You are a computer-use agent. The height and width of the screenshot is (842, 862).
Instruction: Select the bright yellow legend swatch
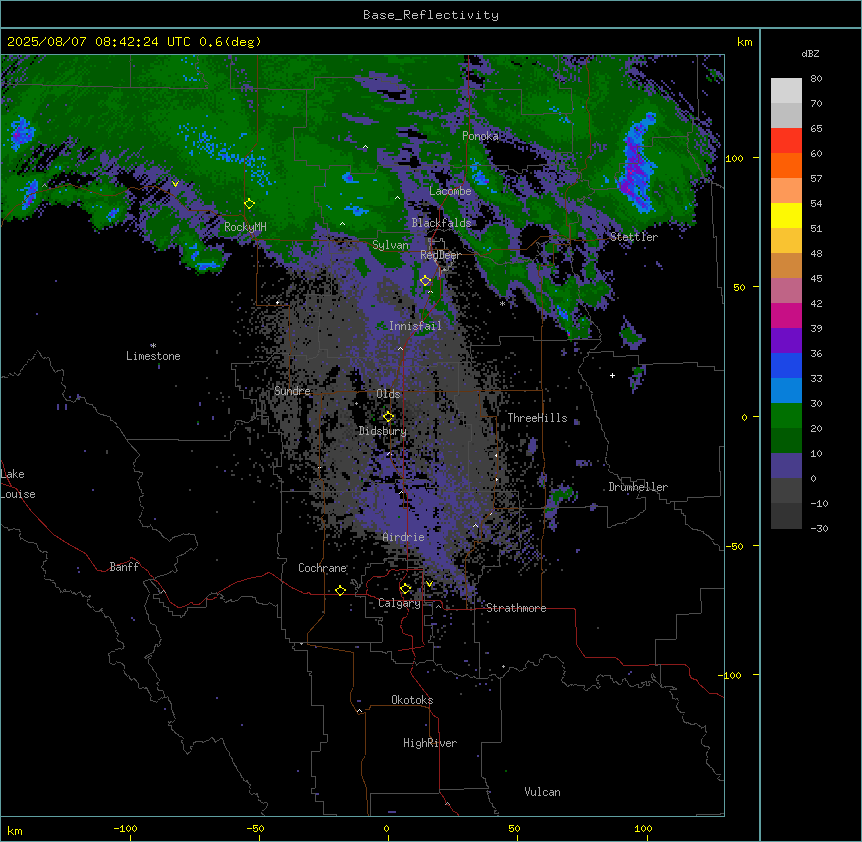[x=786, y=215]
